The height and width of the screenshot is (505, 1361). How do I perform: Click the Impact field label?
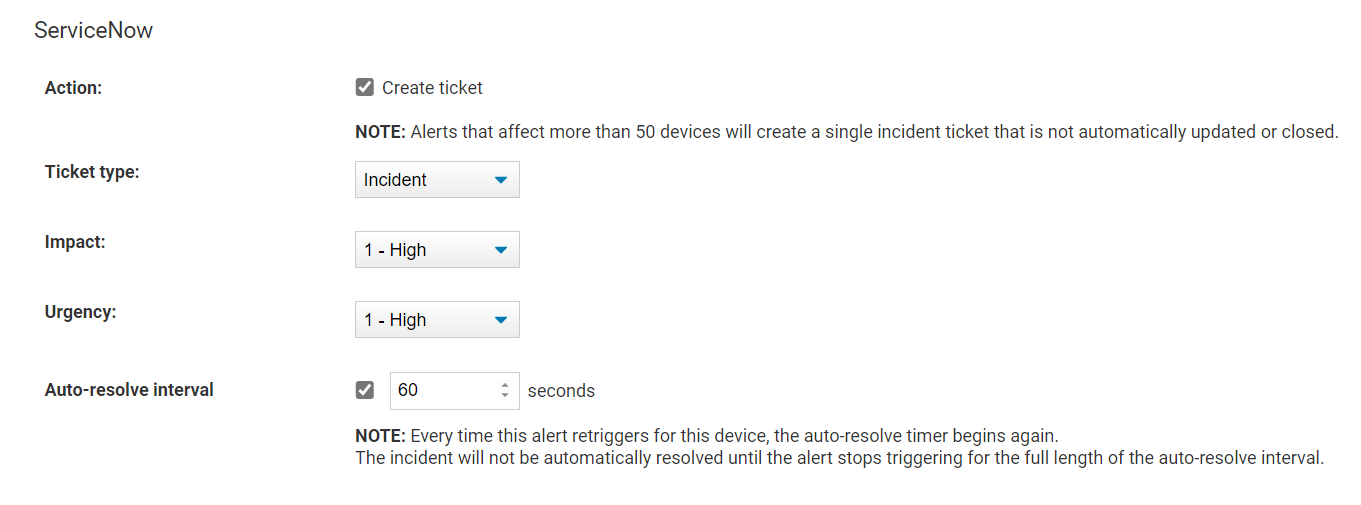pyautogui.click(x=73, y=242)
